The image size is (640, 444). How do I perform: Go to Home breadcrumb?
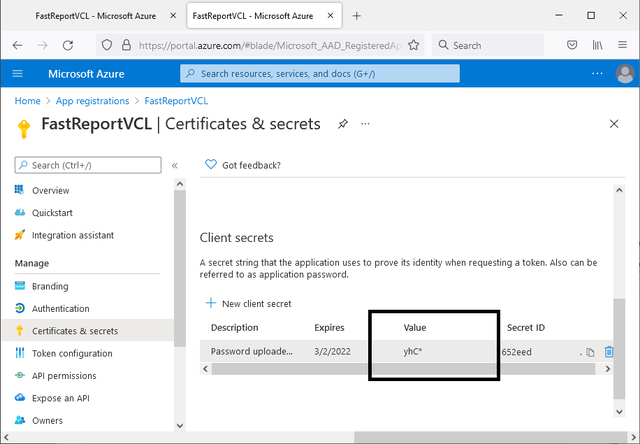27,101
